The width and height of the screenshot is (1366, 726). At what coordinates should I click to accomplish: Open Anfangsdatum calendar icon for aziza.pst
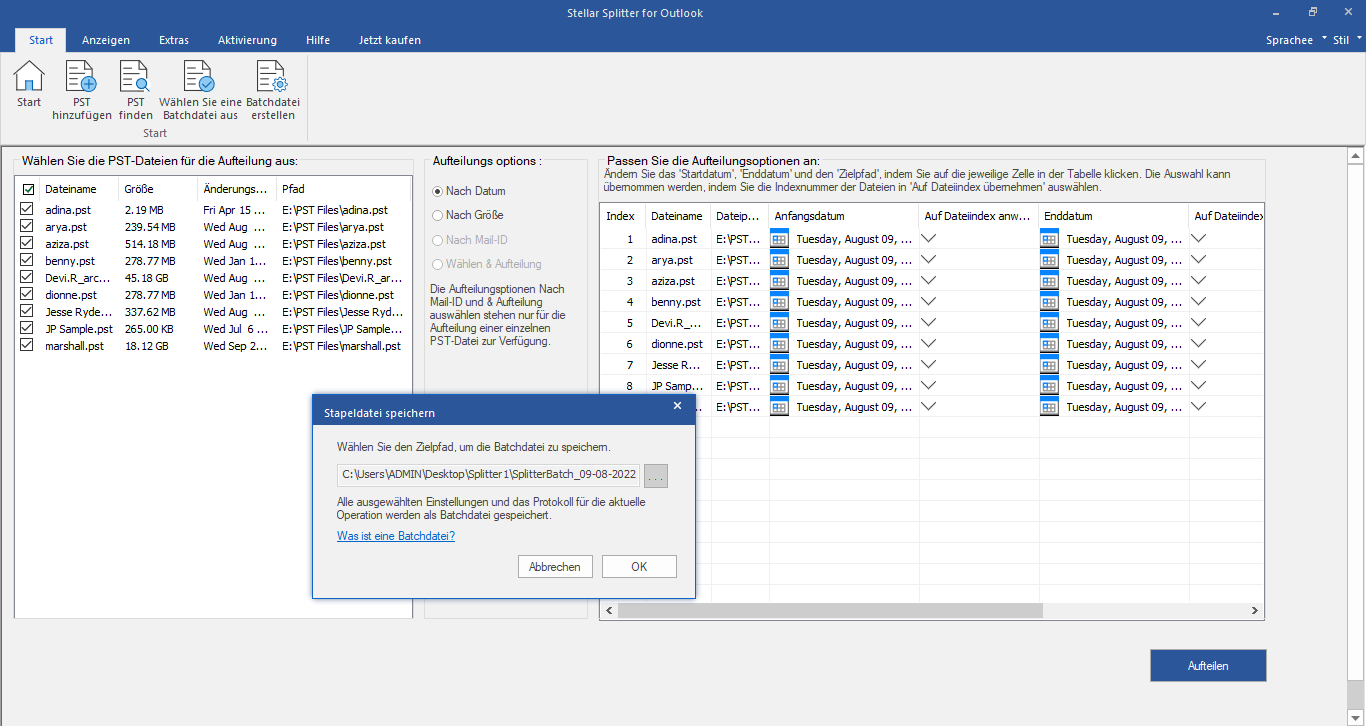(x=780, y=281)
